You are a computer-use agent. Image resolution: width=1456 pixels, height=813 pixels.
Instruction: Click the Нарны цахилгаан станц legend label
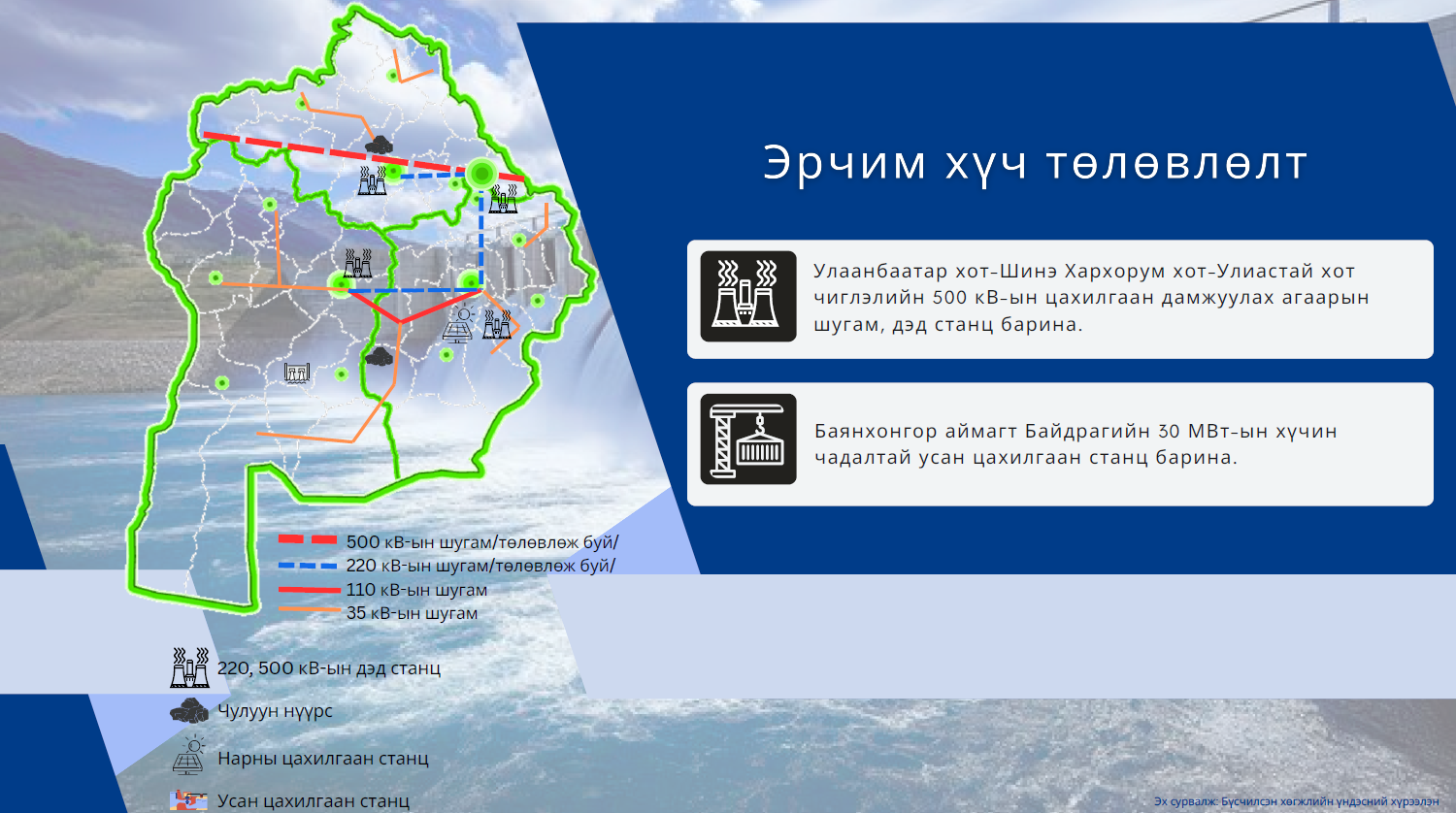[x=322, y=759]
